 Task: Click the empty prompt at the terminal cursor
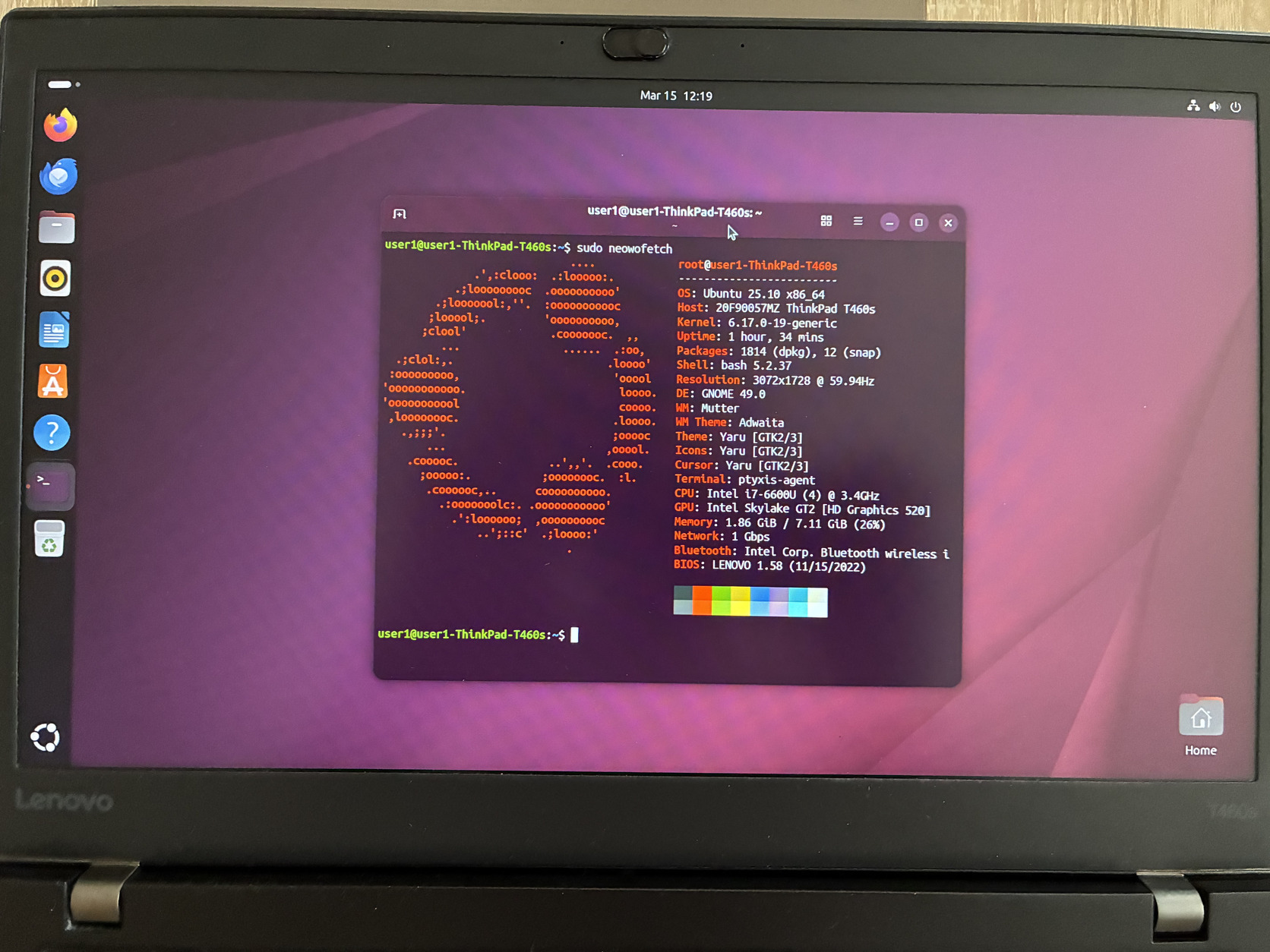point(574,635)
